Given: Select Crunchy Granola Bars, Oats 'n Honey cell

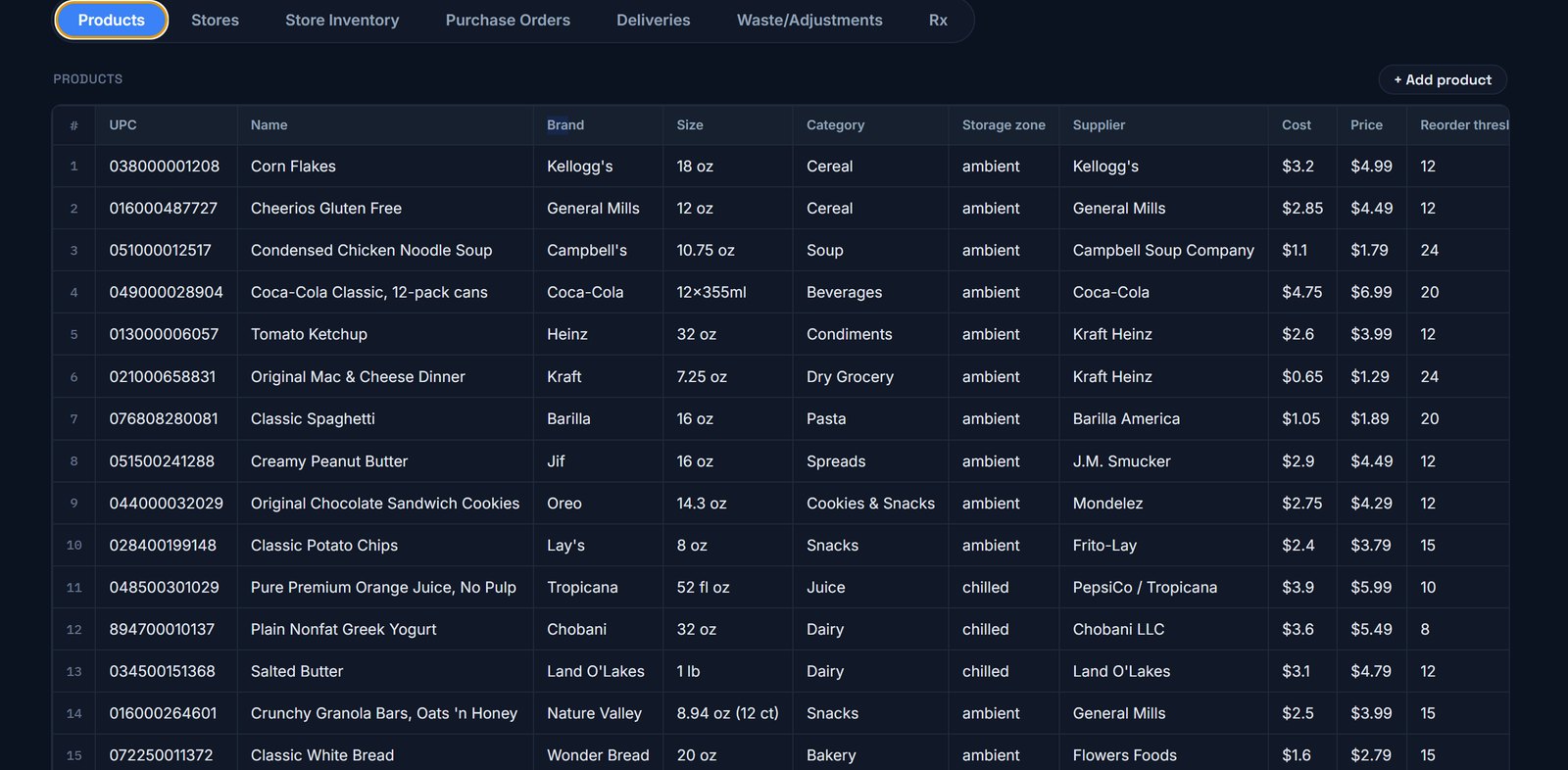Looking at the screenshot, I should click(384, 714).
